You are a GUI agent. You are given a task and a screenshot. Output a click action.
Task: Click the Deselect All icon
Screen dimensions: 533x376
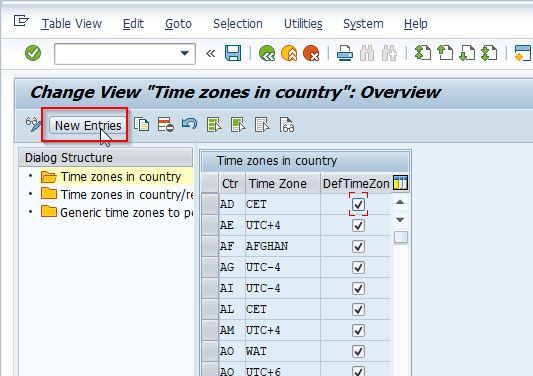(262, 125)
